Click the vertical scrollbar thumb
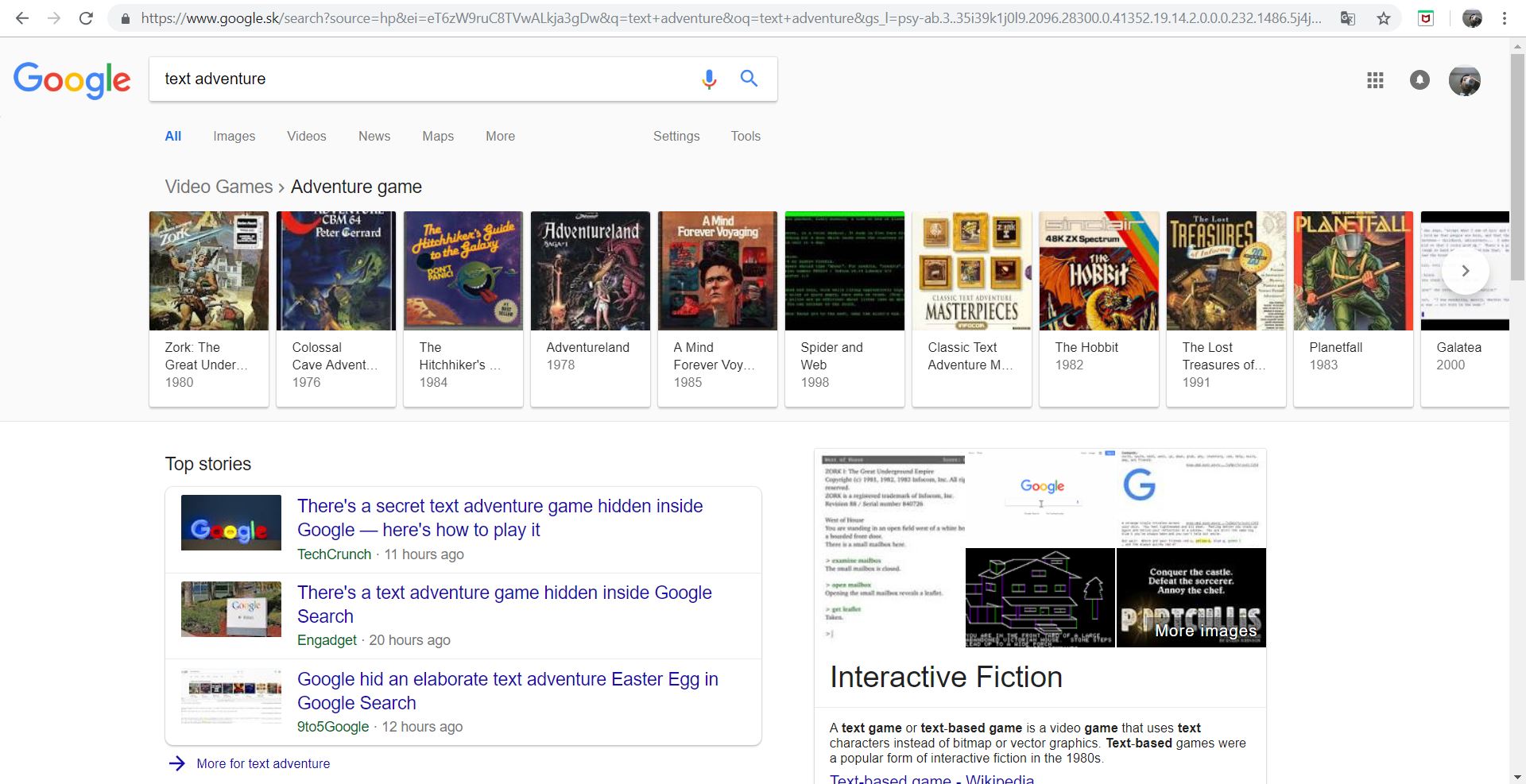Image resolution: width=1526 pixels, height=784 pixels. (1517, 168)
